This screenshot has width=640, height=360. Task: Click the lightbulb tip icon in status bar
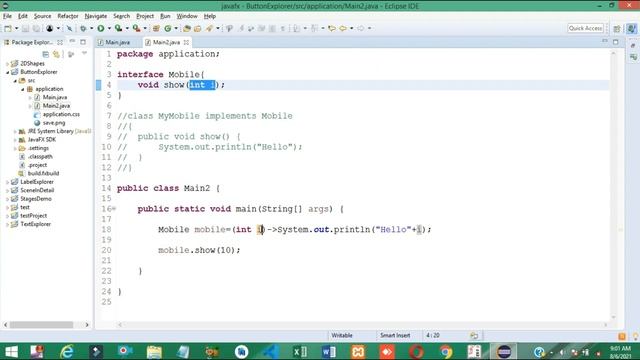635,336
